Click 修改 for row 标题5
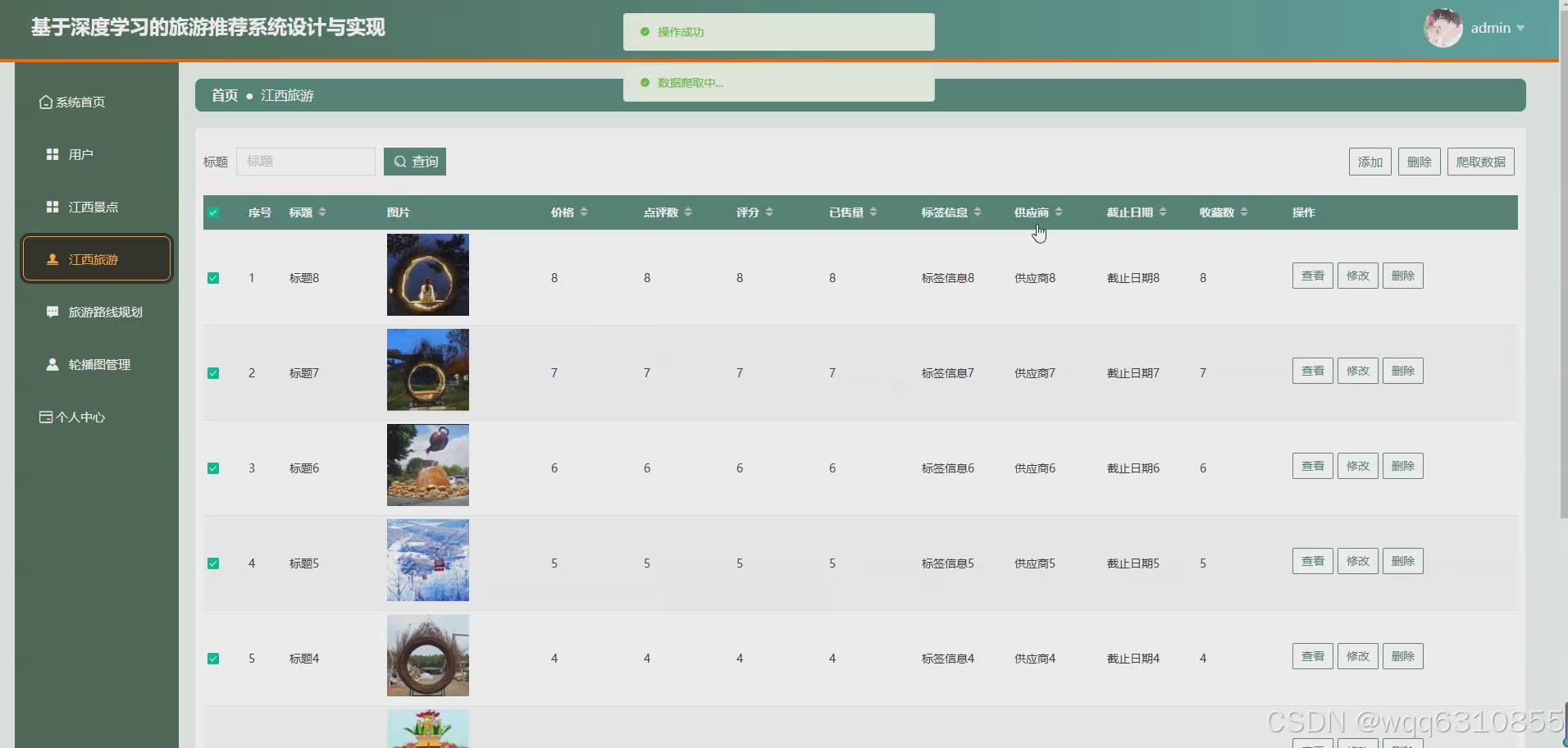This screenshot has width=1568, height=748. pyautogui.click(x=1358, y=561)
